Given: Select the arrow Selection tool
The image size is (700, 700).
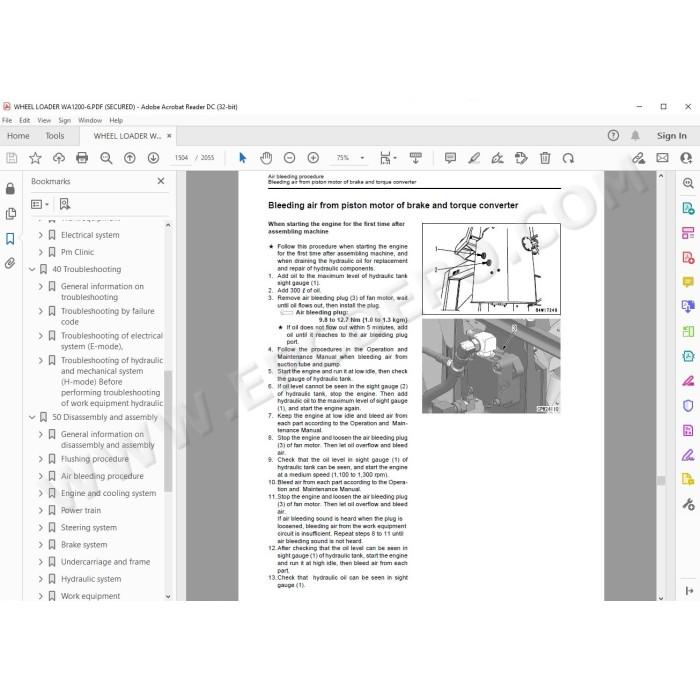Looking at the screenshot, I should click(x=242, y=158).
